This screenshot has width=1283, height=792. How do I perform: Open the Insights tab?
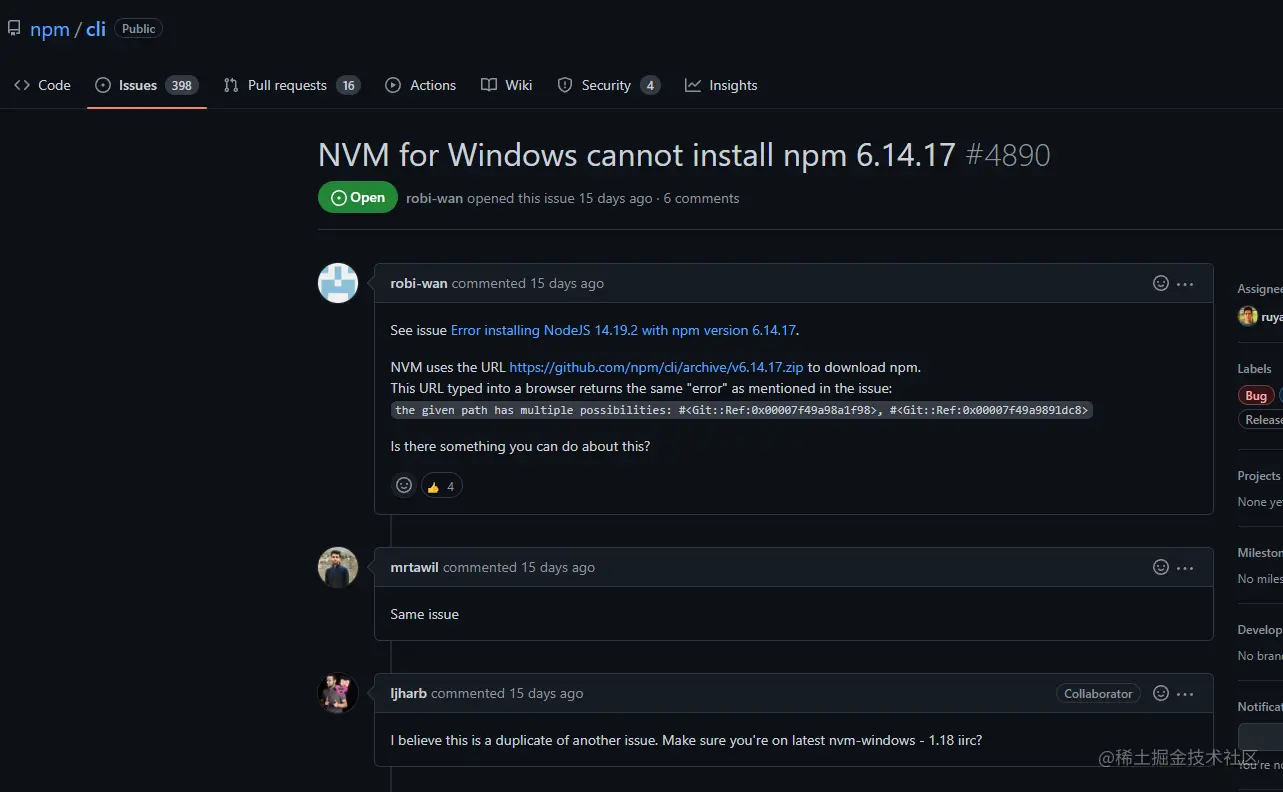[721, 85]
